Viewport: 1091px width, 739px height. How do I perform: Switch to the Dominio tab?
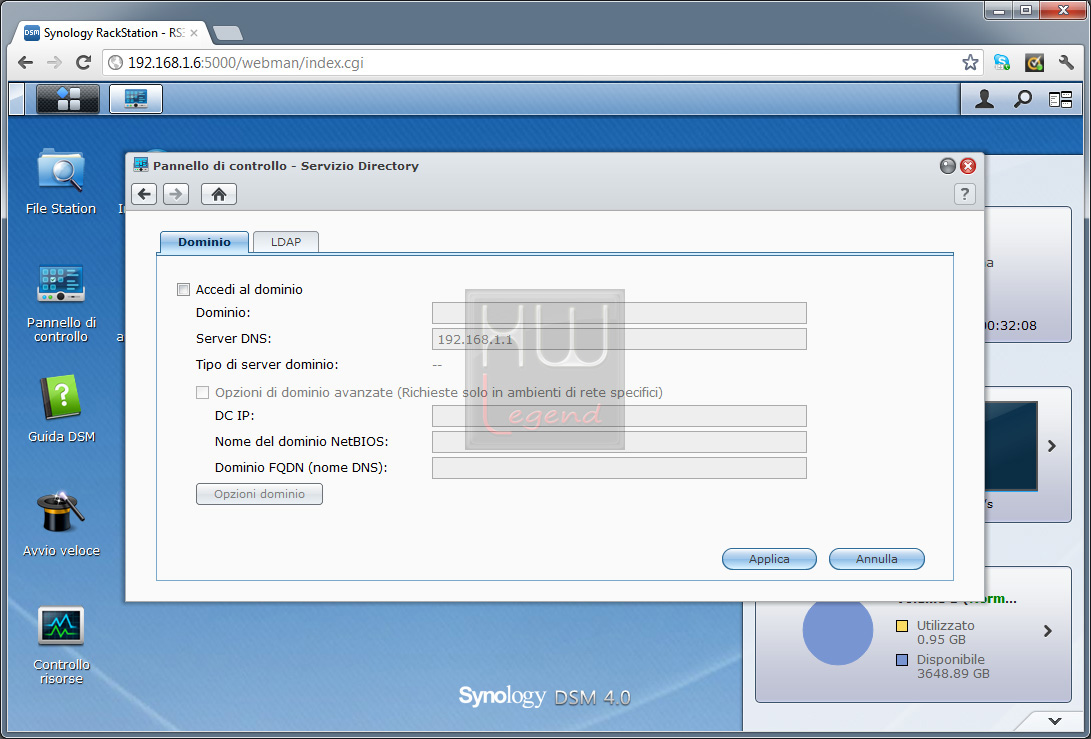pos(204,241)
